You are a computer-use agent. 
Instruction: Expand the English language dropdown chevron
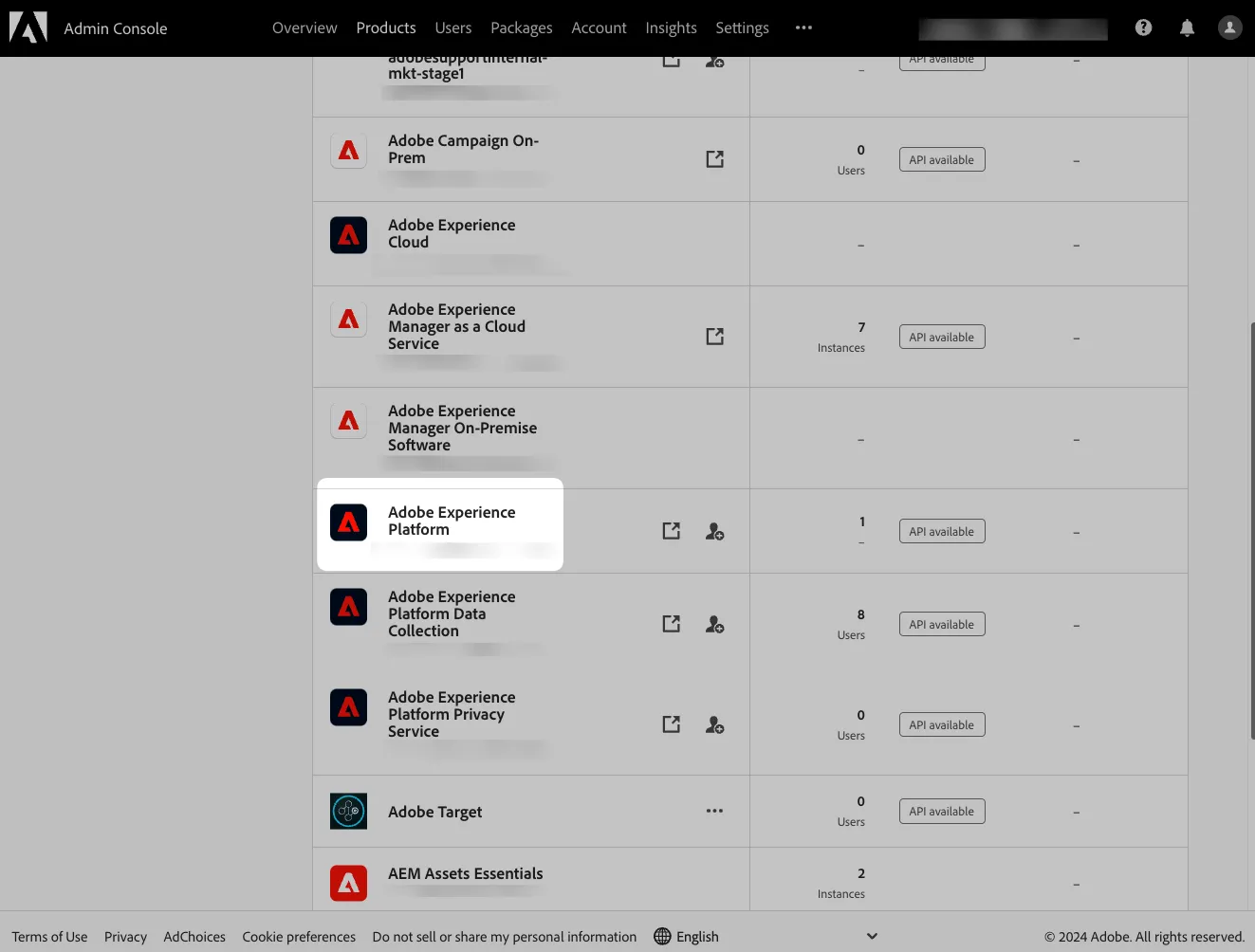tap(872, 936)
